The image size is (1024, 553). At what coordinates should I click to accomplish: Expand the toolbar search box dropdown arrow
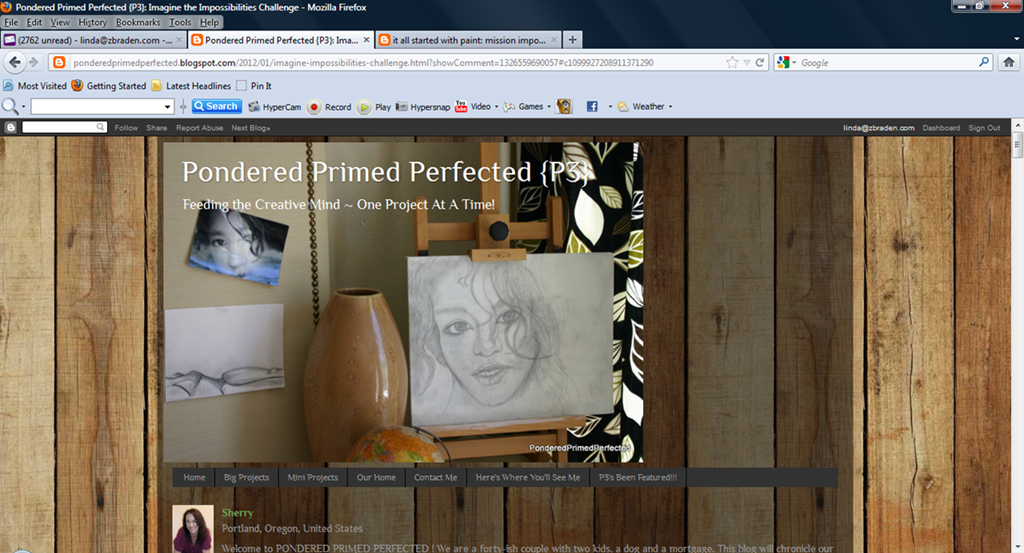click(167, 106)
